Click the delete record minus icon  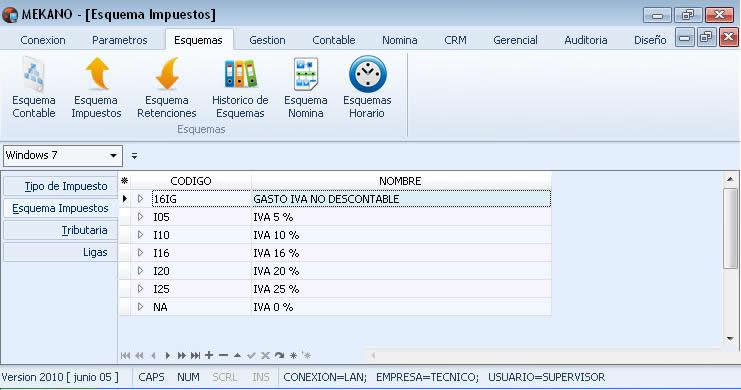223,355
